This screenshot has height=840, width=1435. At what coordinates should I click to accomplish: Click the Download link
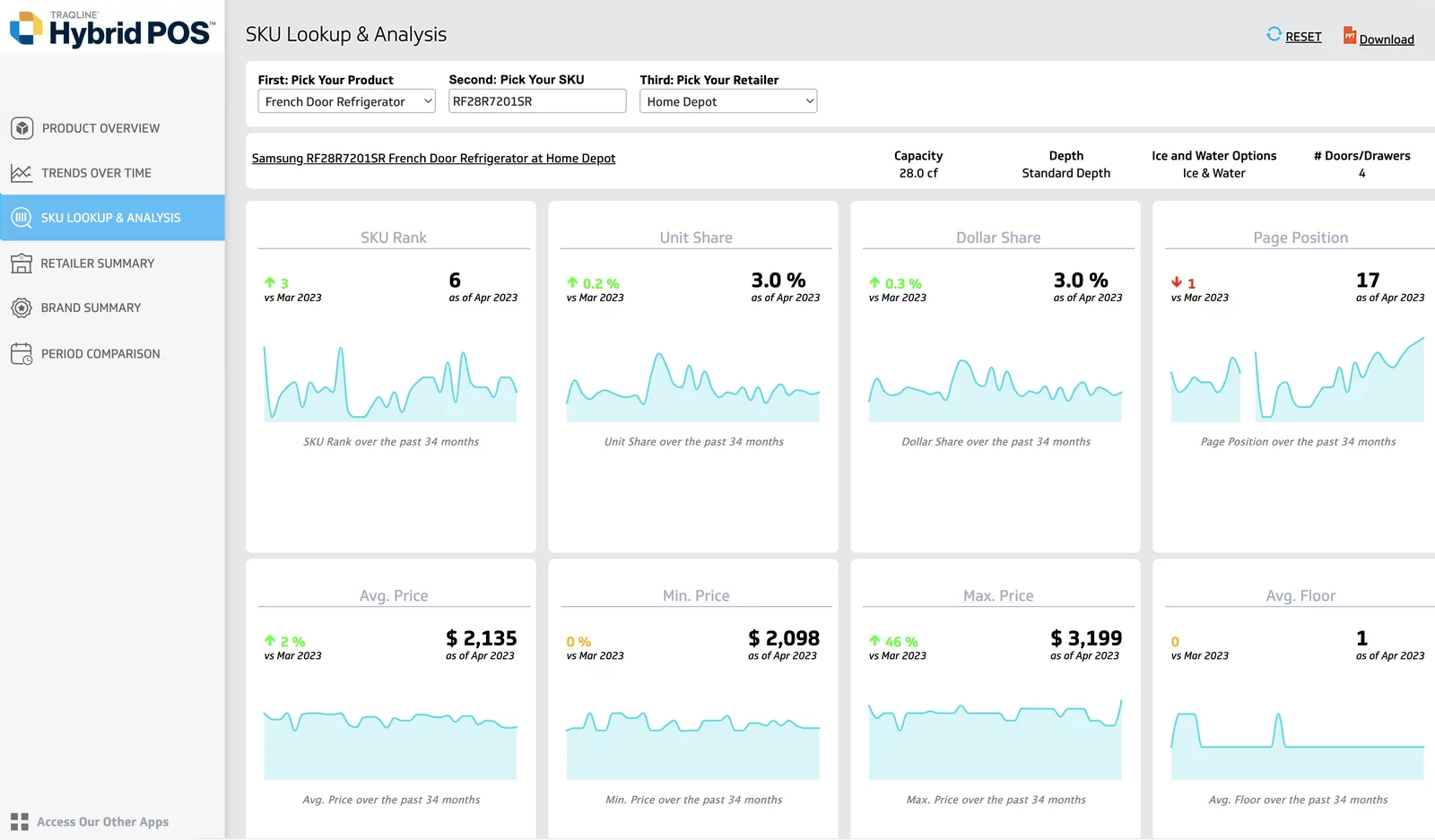(1387, 39)
